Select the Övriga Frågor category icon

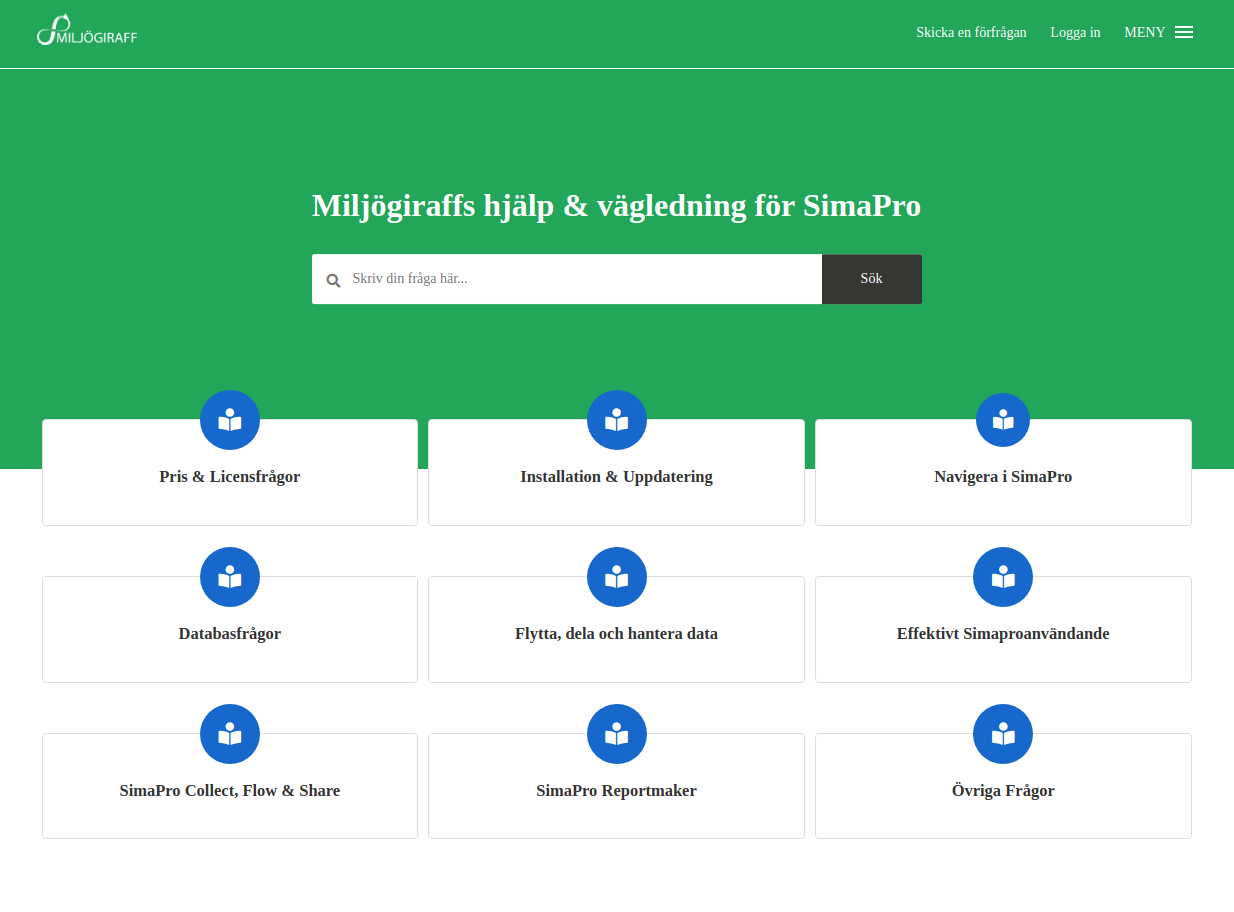[x=1003, y=733]
